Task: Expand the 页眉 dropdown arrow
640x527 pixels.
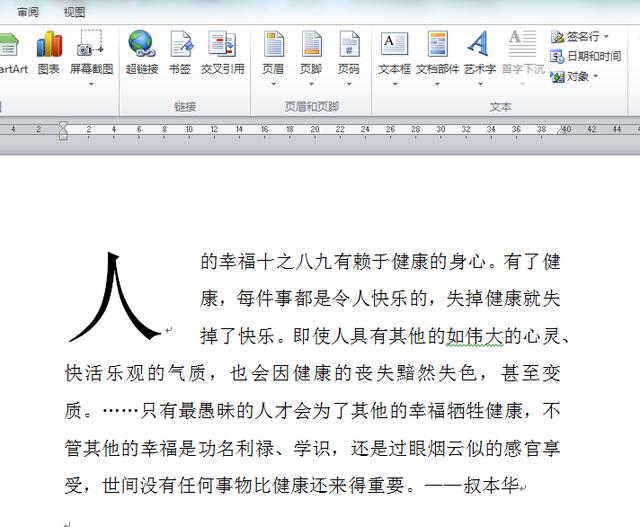Action: tap(273, 84)
